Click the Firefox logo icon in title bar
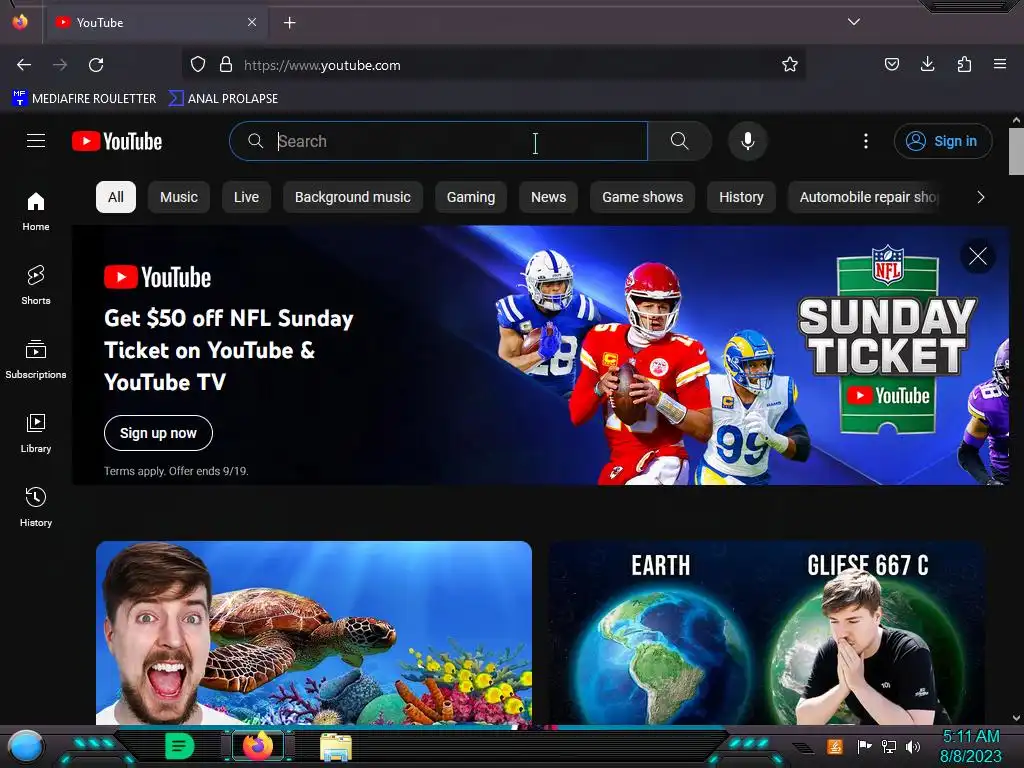Image resolution: width=1024 pixels, height=768 pixels. (20, 22)
